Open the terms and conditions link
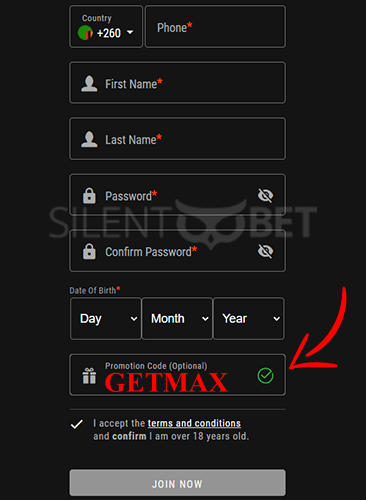The height and width of the screenshot is (500, 366). [194, 423]
